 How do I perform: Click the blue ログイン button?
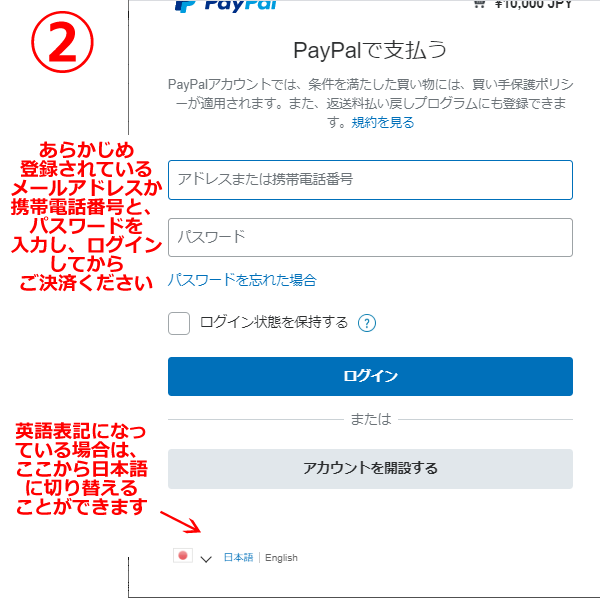pyautogui.click(x=370, y=376)
